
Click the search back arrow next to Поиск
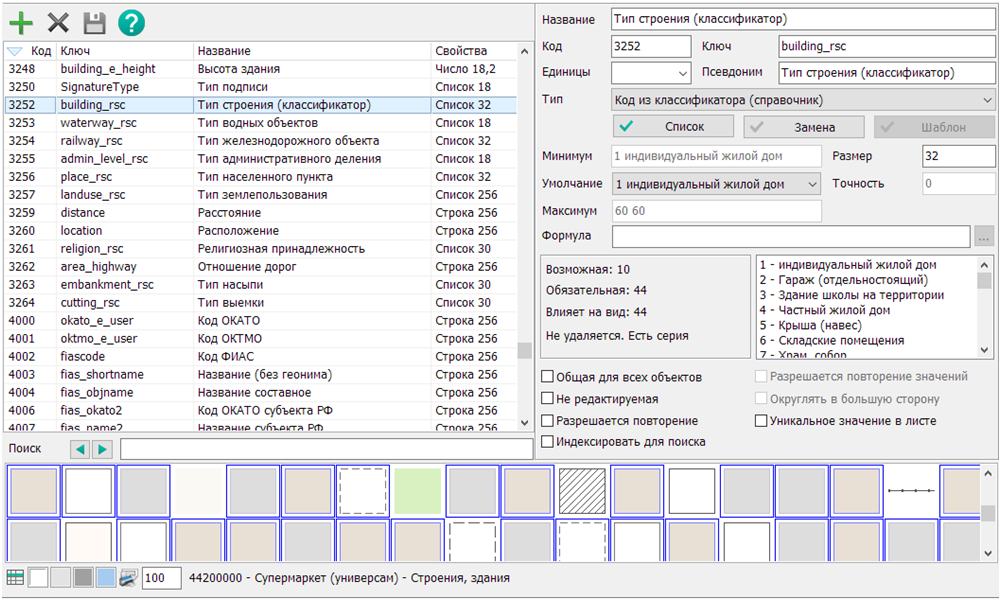pyautogui.click(x=78, y=448)
